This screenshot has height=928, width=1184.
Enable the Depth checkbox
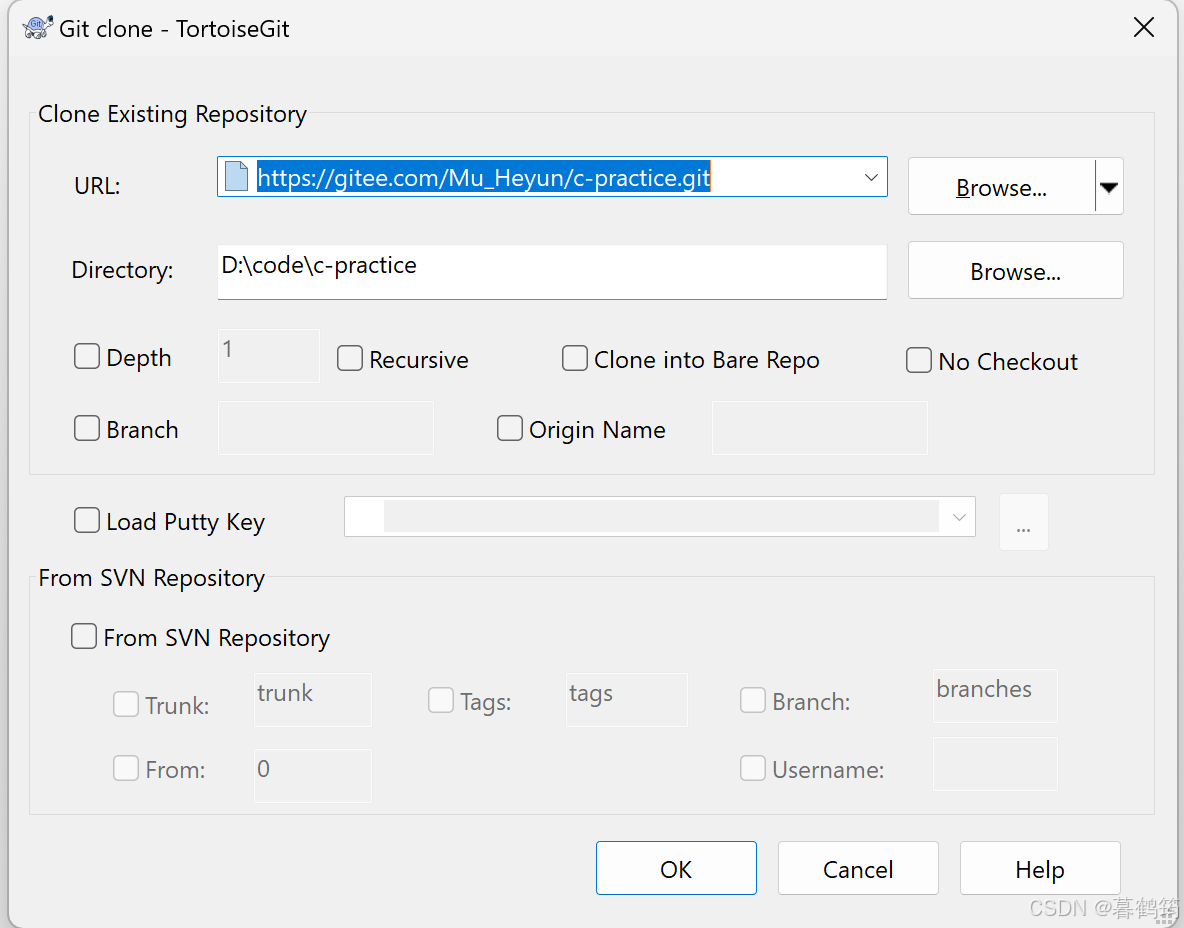click(x=87, y=356)
